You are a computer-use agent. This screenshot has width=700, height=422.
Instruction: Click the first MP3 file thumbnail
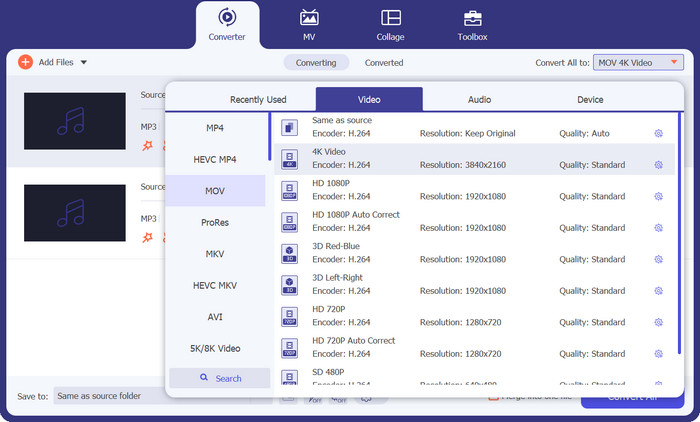click(75, 121)
